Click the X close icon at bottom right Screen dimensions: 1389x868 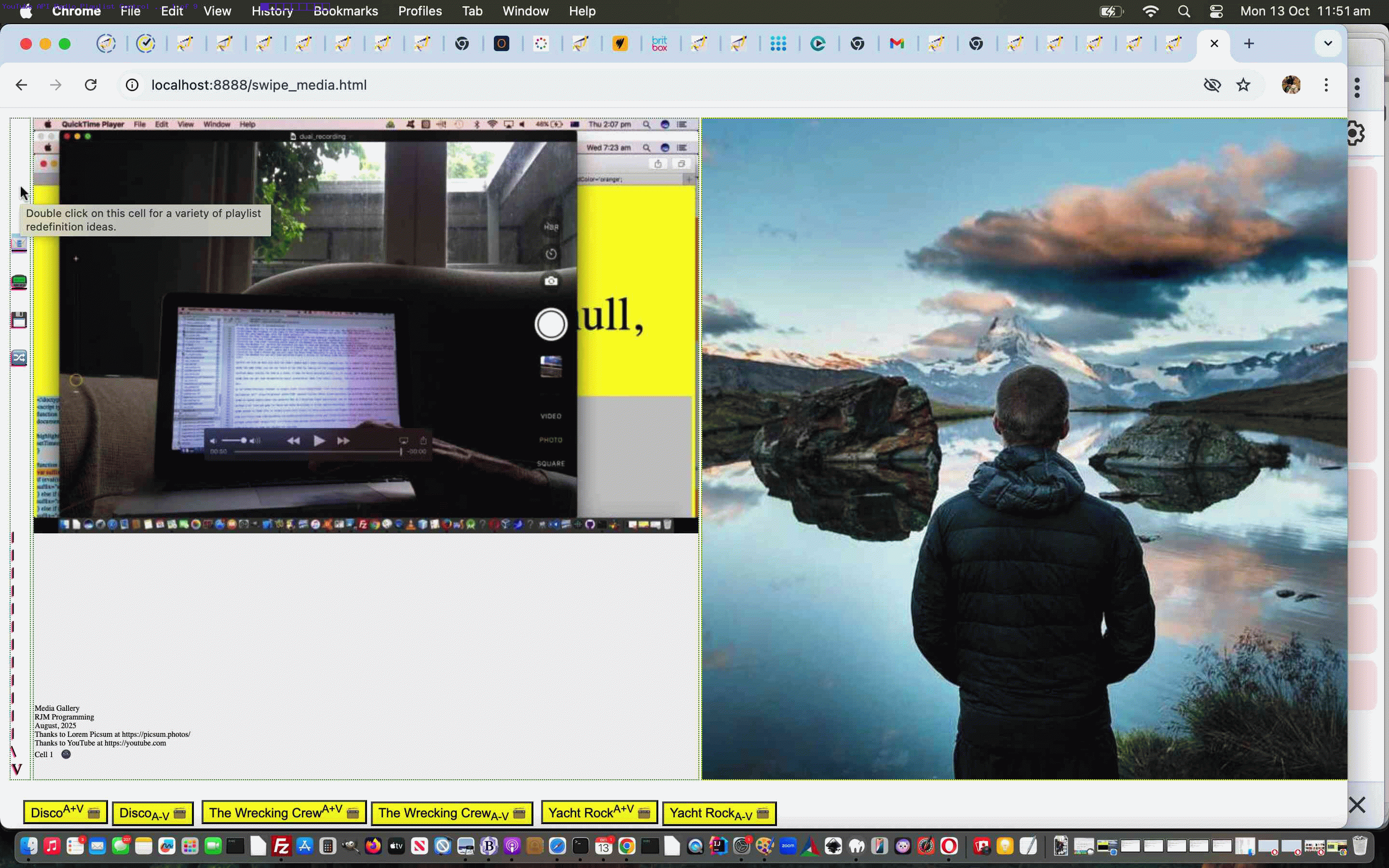click(x=1357, y=805)
